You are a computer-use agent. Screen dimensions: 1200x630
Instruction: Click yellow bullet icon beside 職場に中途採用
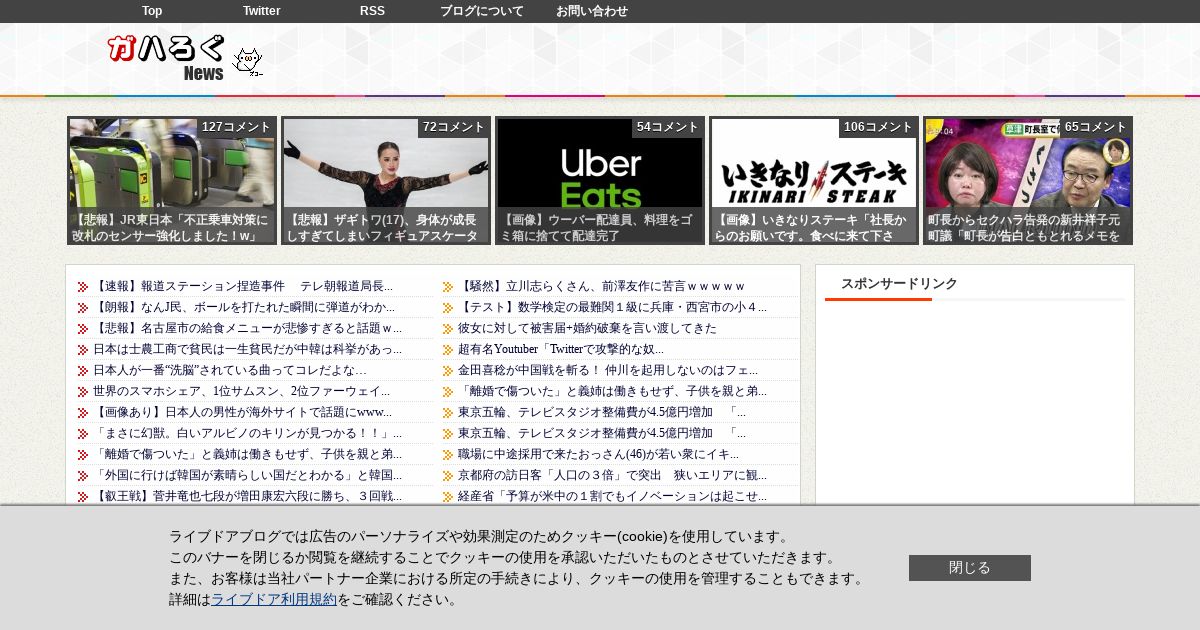pyautogui.click(x=448, y=455)
